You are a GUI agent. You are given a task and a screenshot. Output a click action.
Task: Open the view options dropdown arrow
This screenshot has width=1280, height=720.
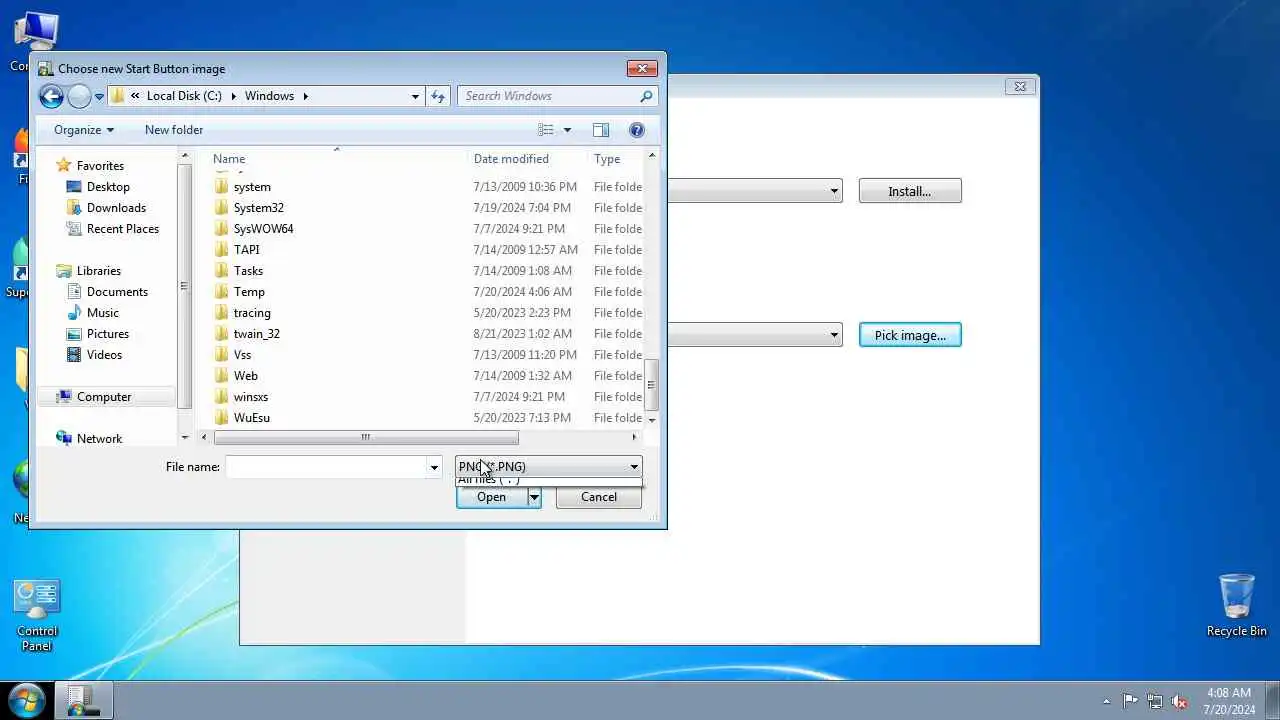click(x=567, y=130)
